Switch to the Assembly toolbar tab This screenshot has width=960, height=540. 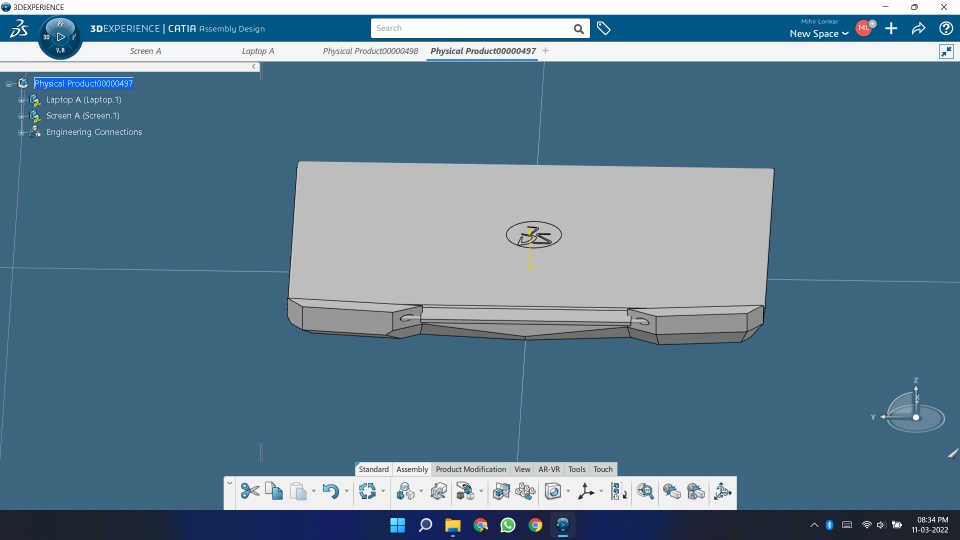click(412, 469)
